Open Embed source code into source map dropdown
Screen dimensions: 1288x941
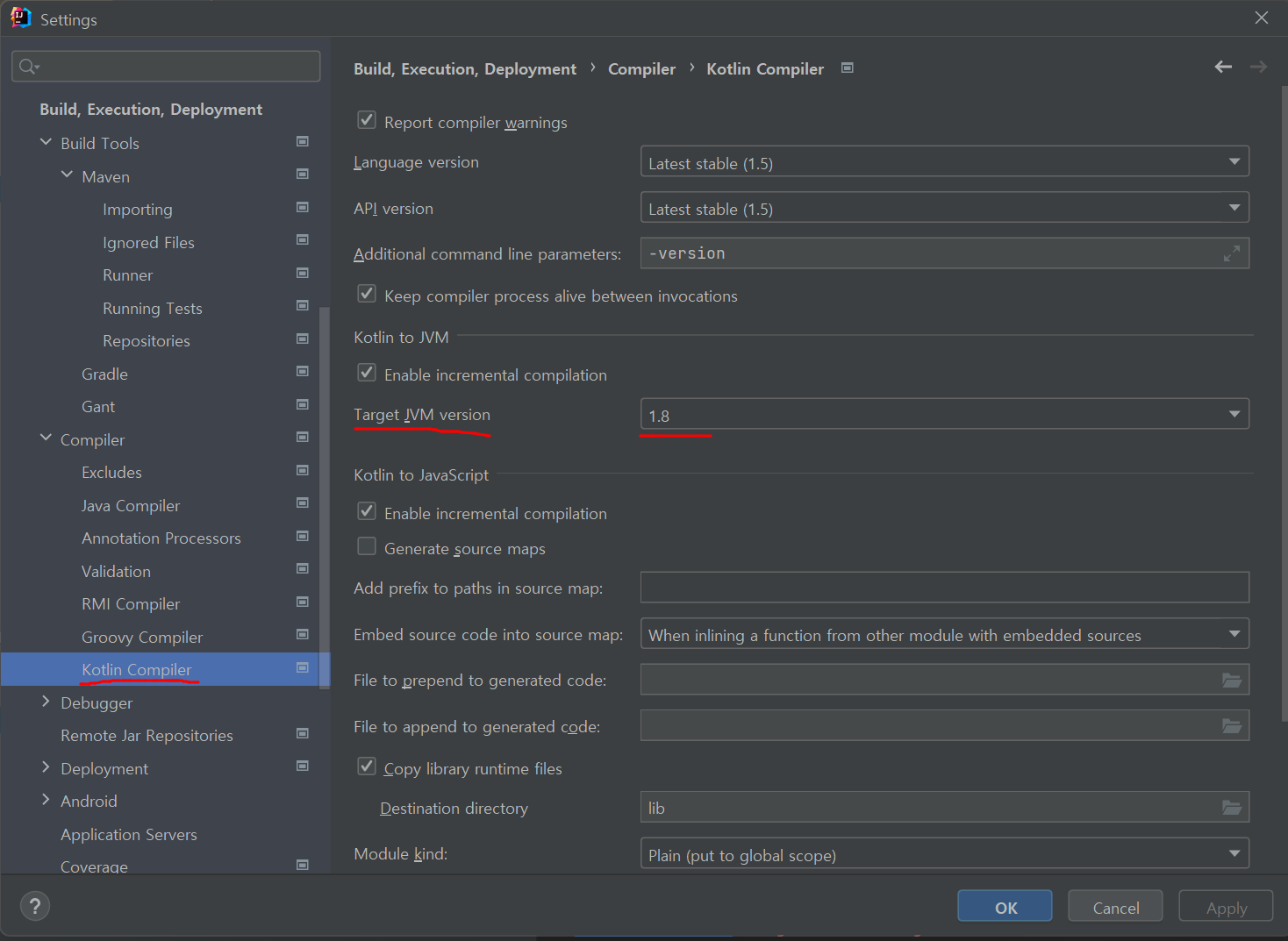click(945, 634)
